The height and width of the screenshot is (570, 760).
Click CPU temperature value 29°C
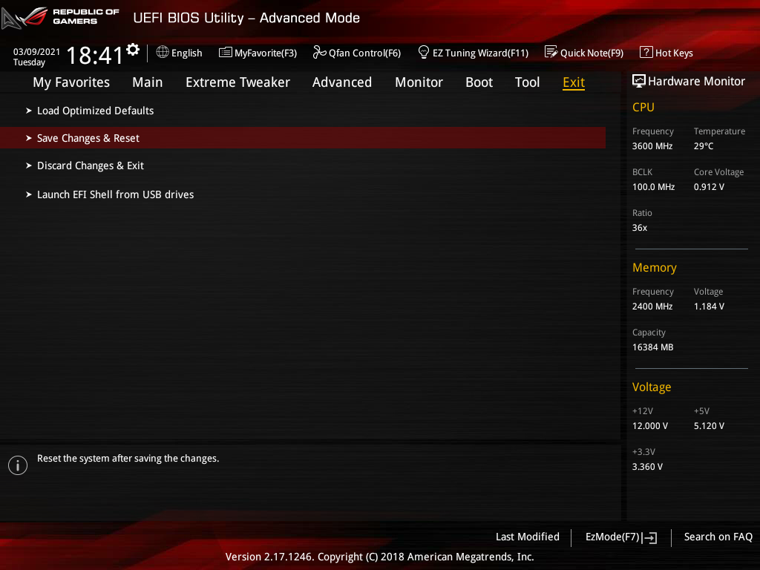[x=703, y=146]
